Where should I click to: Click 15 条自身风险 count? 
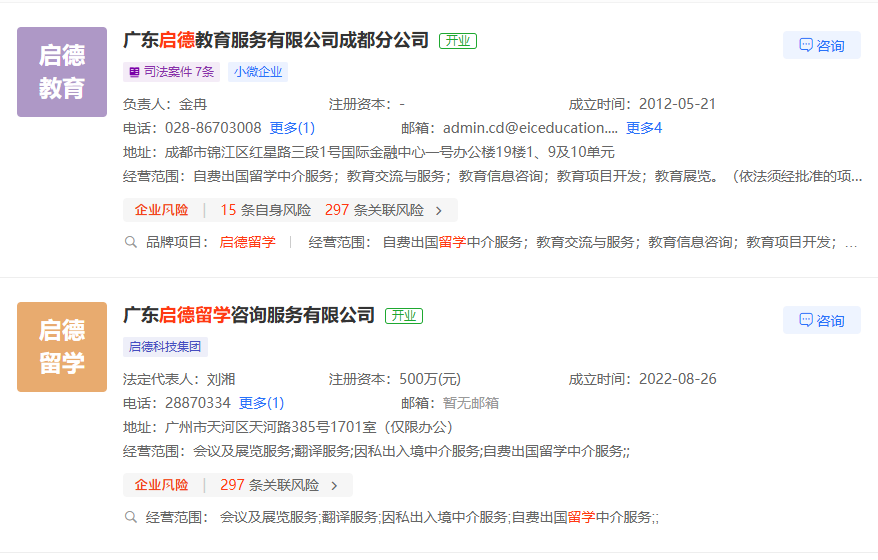(x=265, y=210)
